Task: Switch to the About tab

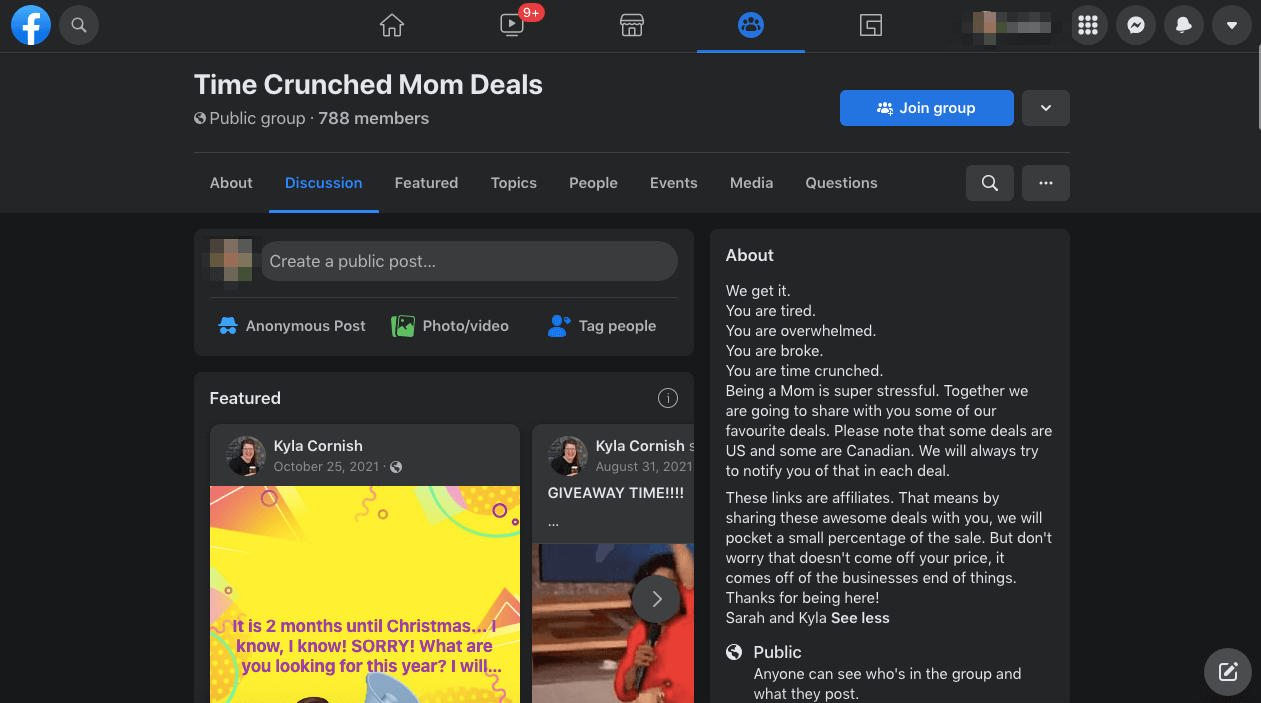Action: tap(231, 183)
